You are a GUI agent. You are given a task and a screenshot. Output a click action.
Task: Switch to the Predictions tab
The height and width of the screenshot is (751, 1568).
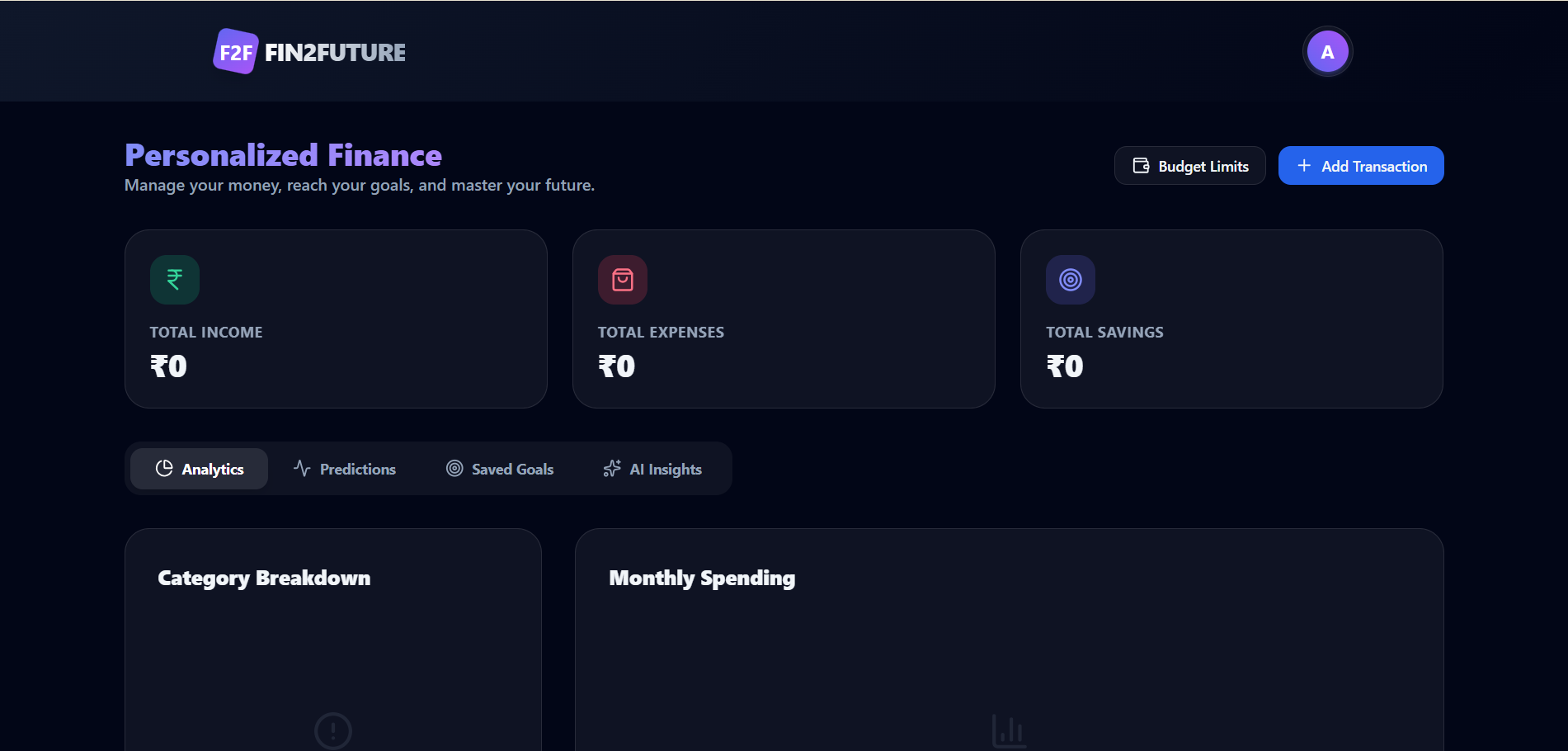[x=344, y=469]
